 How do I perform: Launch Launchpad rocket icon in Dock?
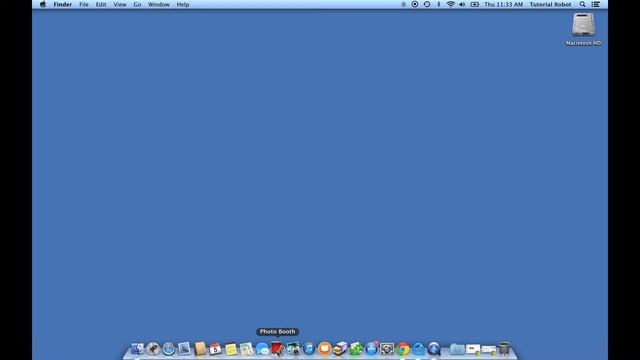tap(153, 349)
